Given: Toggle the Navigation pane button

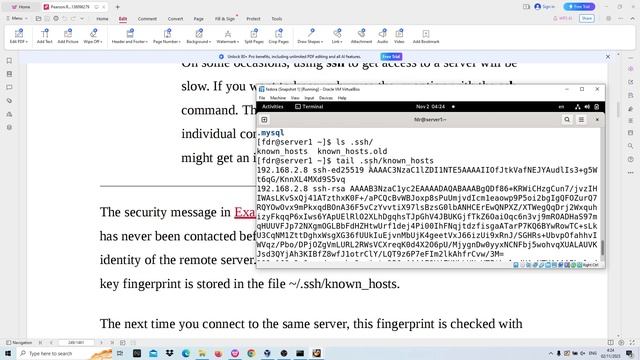Looking at the screenshot, I should coord(19,342).
